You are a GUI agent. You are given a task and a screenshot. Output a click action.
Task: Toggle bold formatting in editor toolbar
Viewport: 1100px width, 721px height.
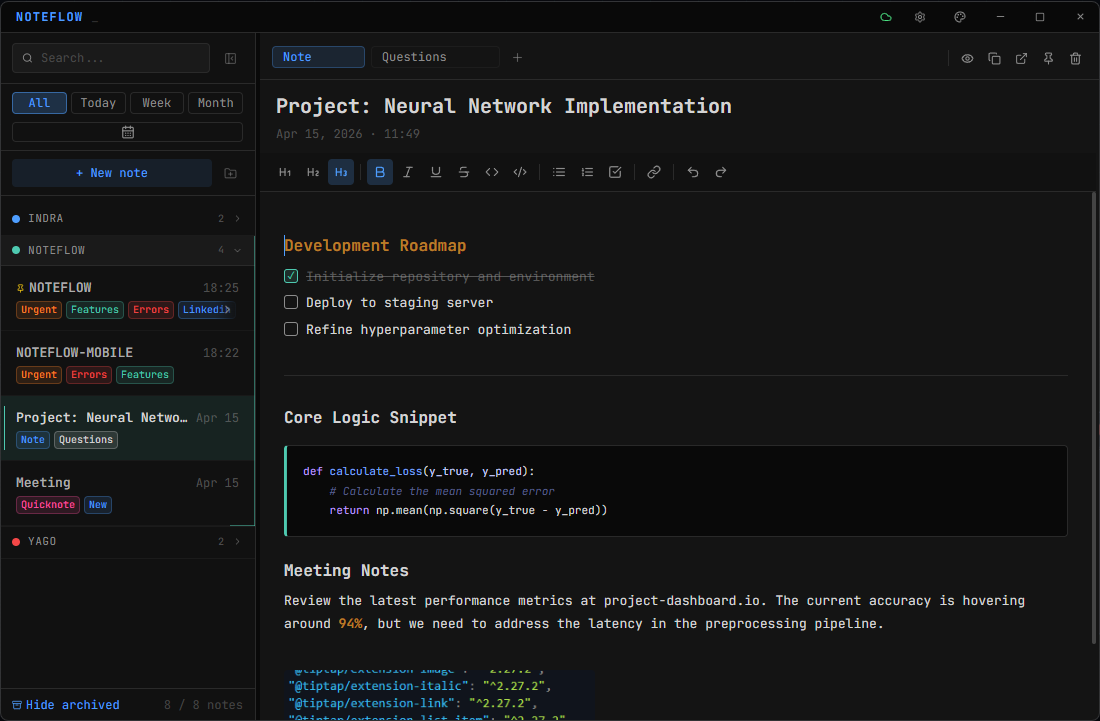click(x=380, y=172)
